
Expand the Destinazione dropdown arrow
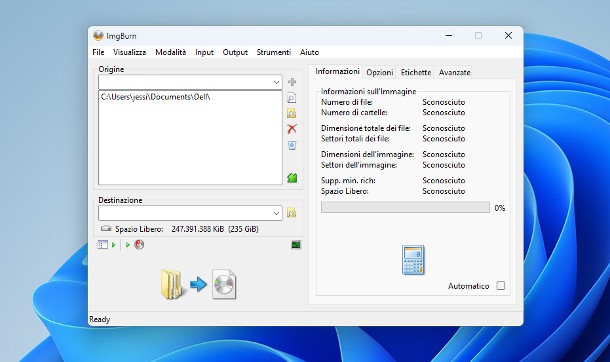tap(276, 213)
